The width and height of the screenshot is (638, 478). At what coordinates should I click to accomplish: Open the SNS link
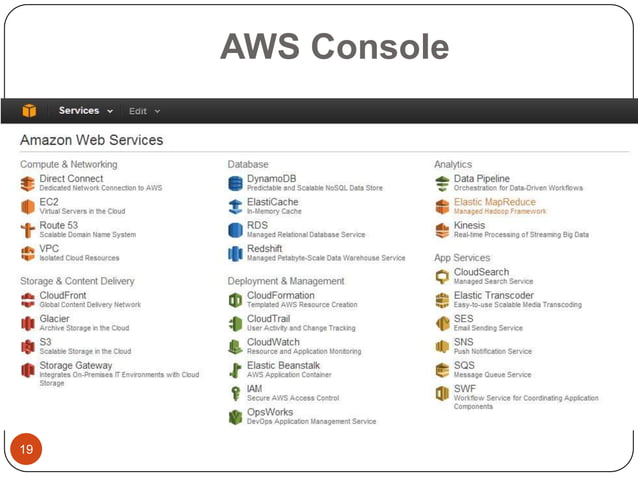click(x=463, y=342)
